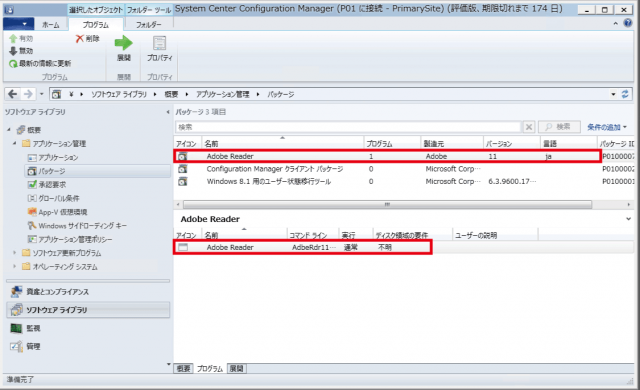The width and height of the screenshot is (640, 390).
Task: Sort packages by 製造元 column header
Action: [x=451, y=144]
